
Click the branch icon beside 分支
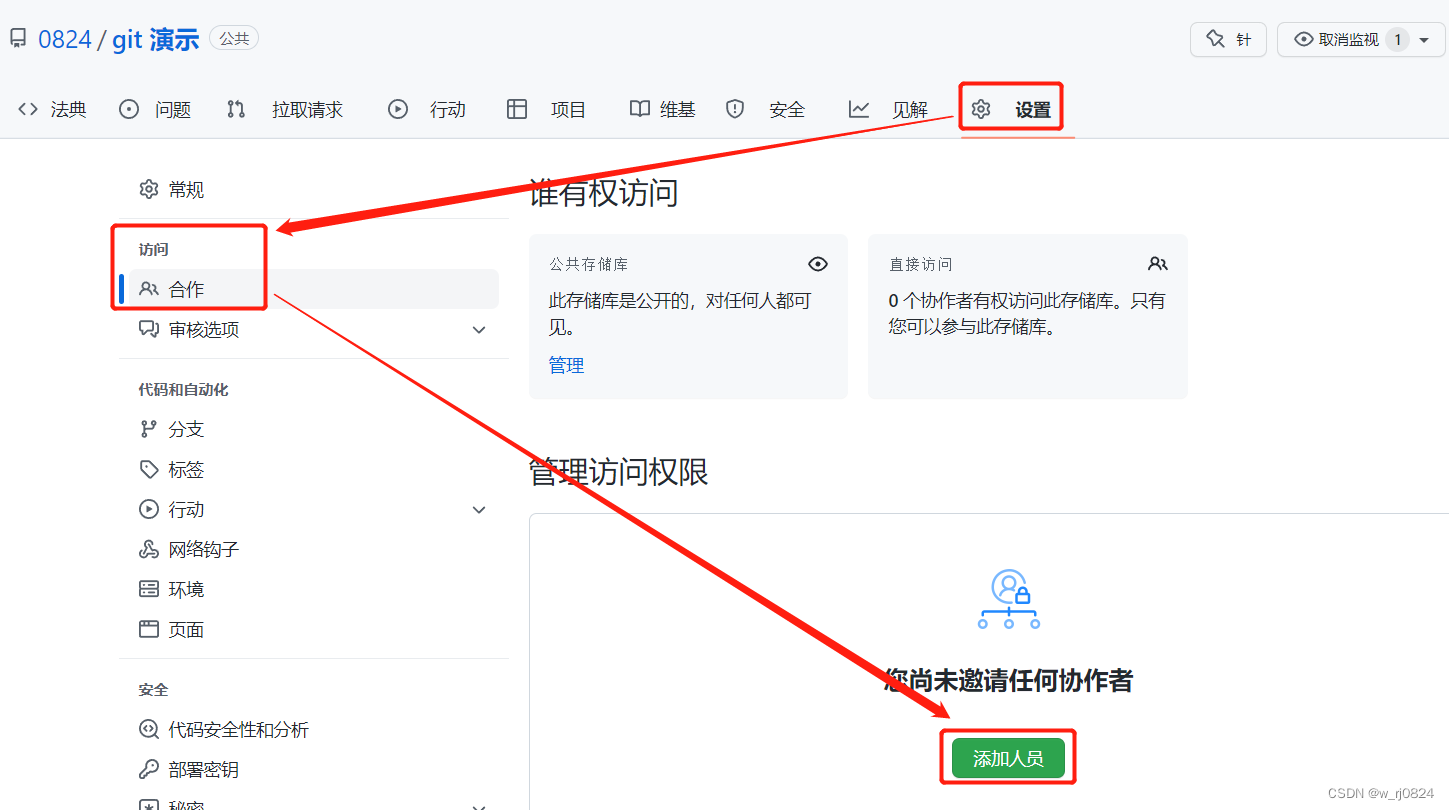[x=149, y=429]
